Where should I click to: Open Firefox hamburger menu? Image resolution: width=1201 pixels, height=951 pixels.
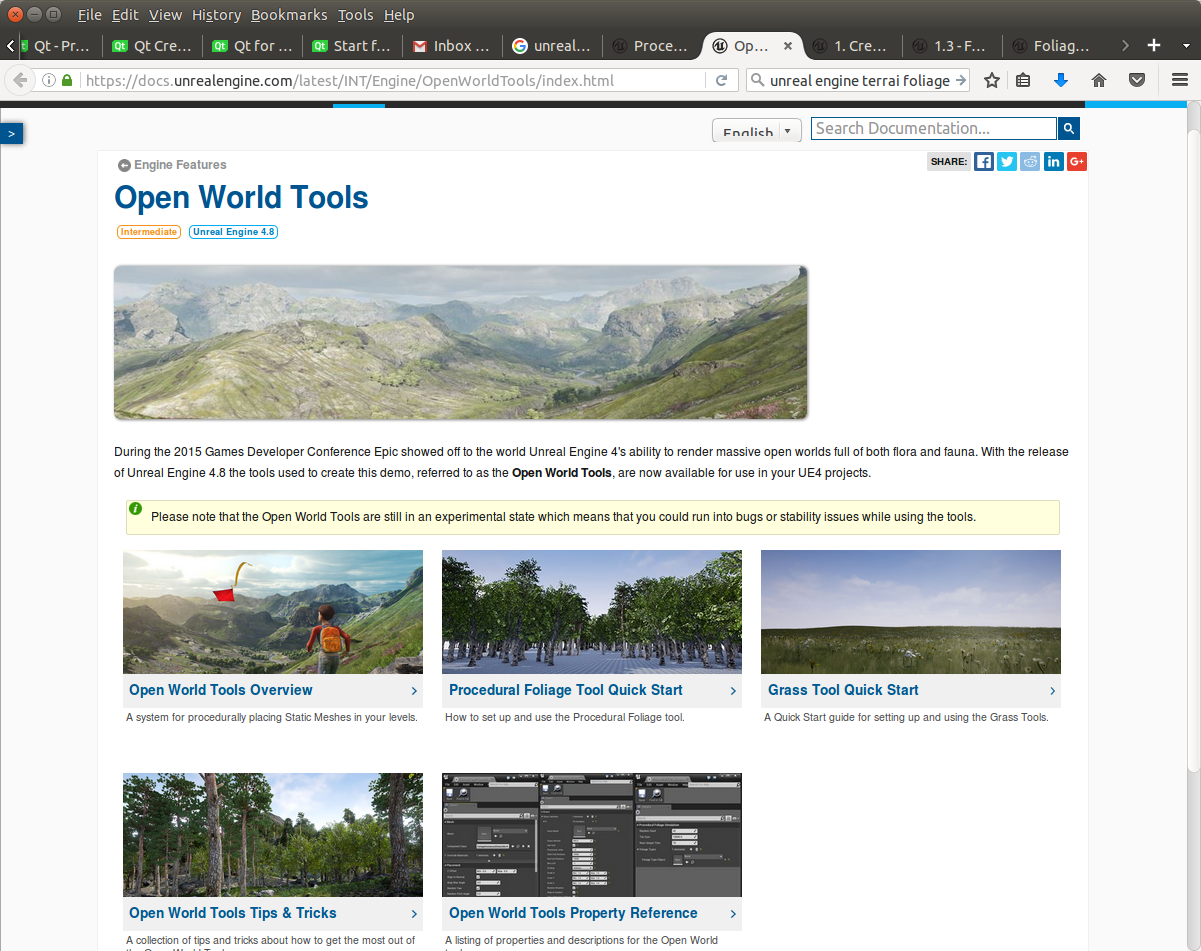click(x=1179, y=80)
